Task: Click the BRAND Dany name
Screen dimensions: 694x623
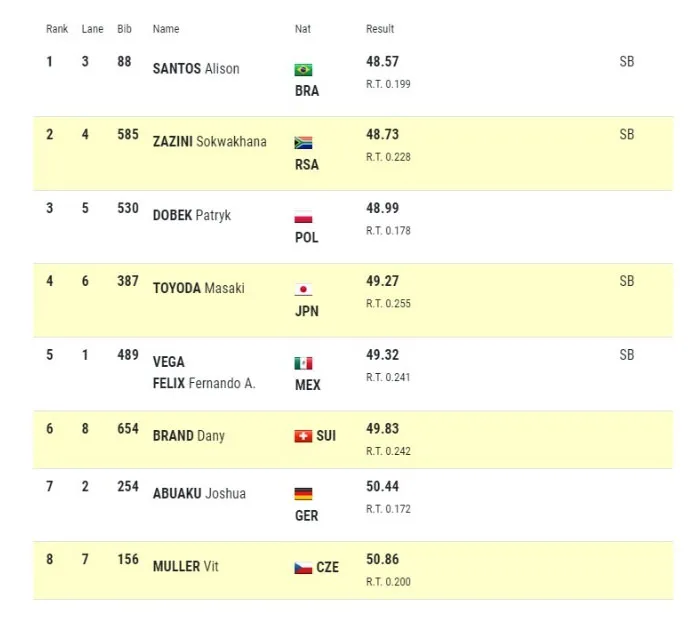Action: pyautogui.click(x=189, y=436)
